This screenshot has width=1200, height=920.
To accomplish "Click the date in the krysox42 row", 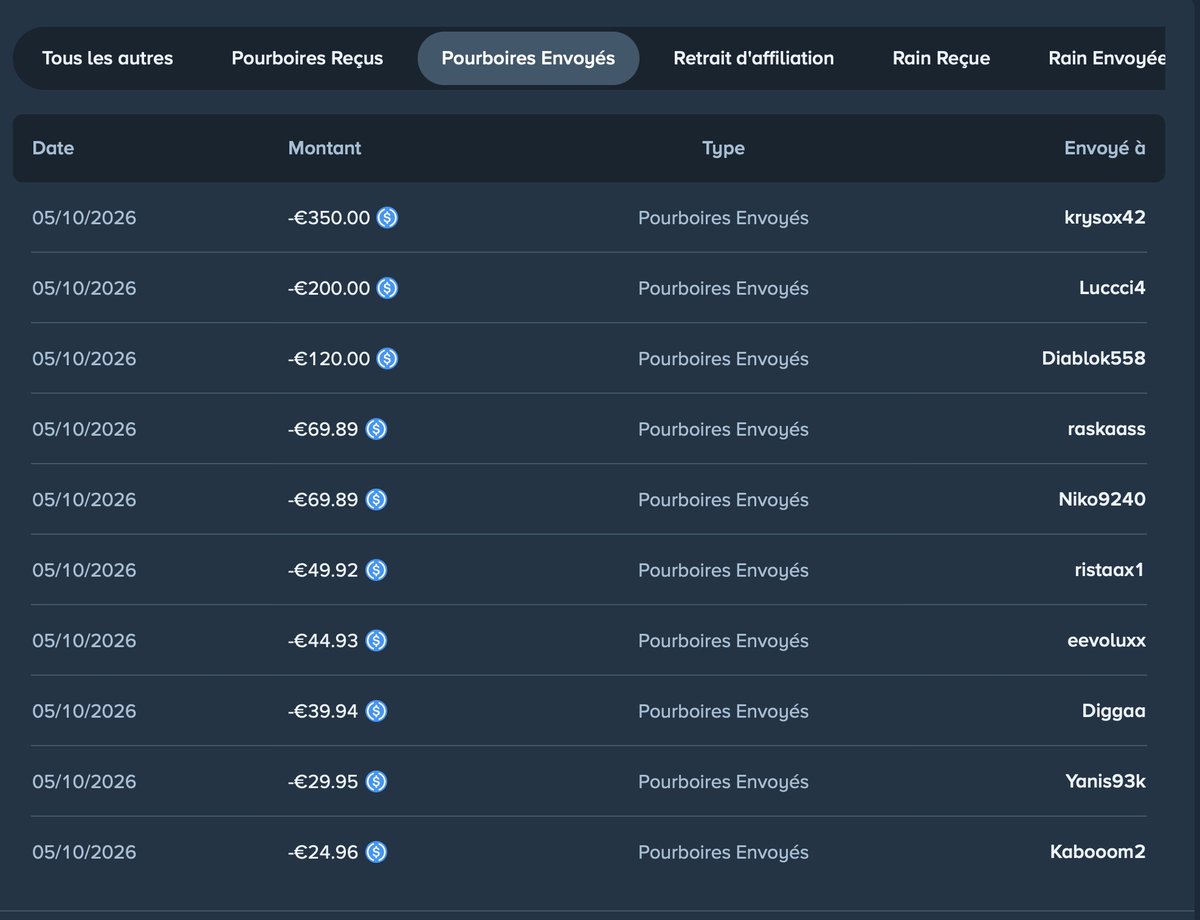I will (84, 217).
